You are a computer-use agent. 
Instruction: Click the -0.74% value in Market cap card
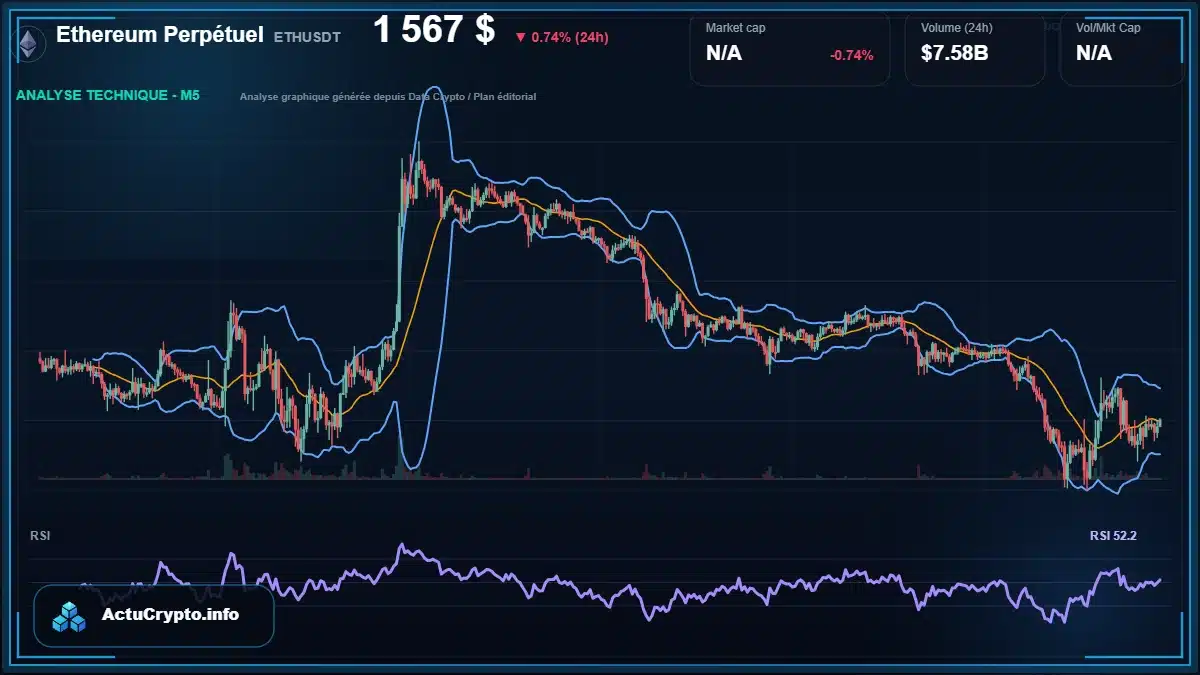click(x=852, y=55)
